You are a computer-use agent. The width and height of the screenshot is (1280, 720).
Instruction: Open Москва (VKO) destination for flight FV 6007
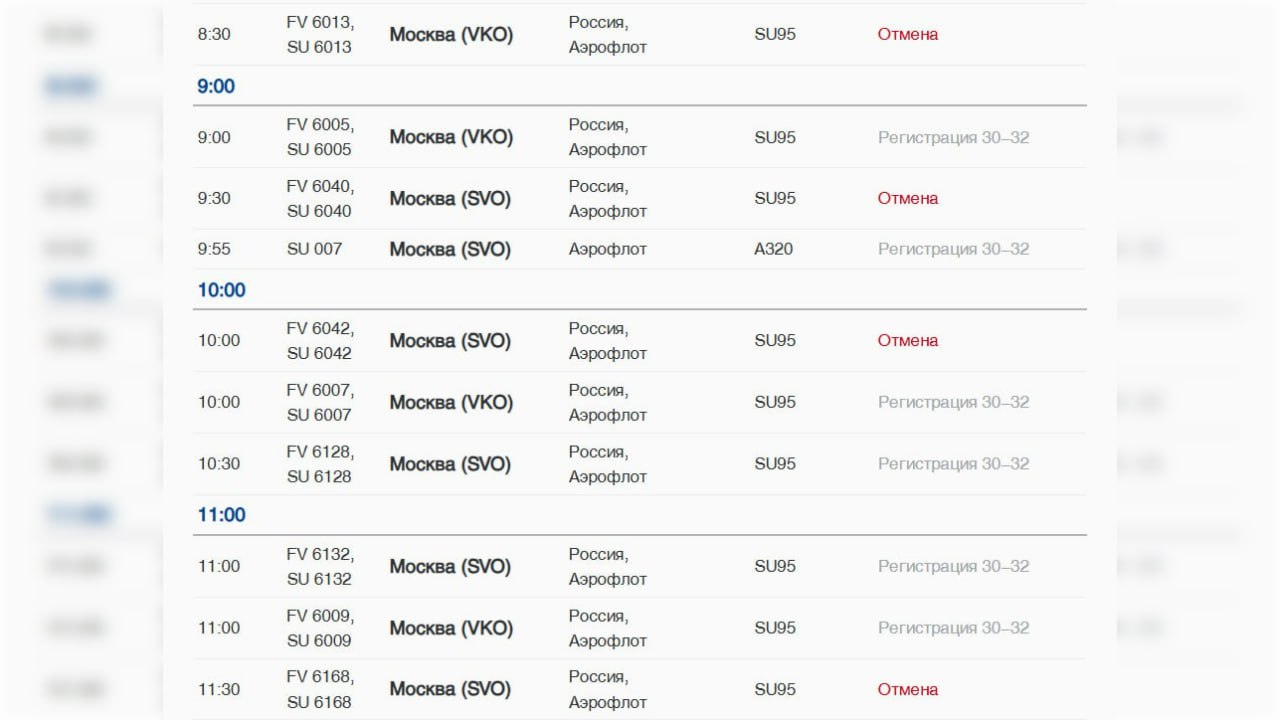(x=451, y=403)
